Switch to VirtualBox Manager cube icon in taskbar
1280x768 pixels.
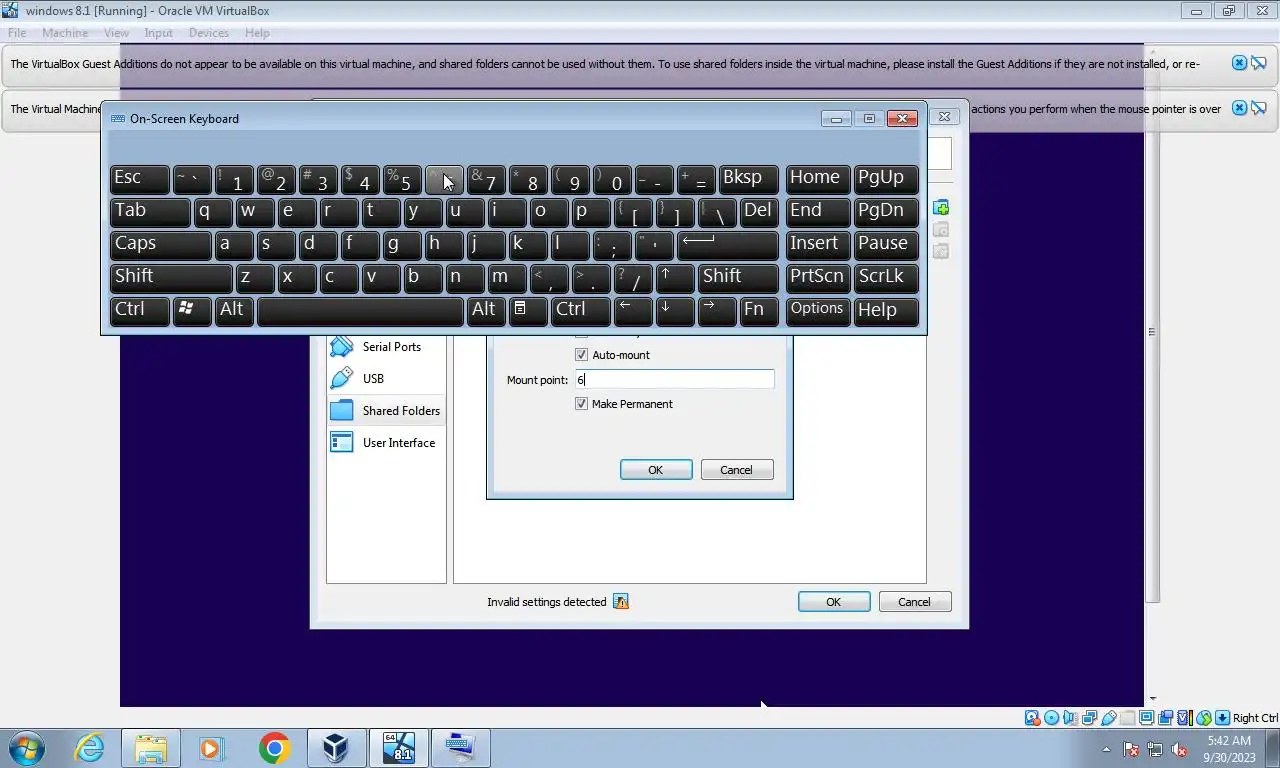336,748
